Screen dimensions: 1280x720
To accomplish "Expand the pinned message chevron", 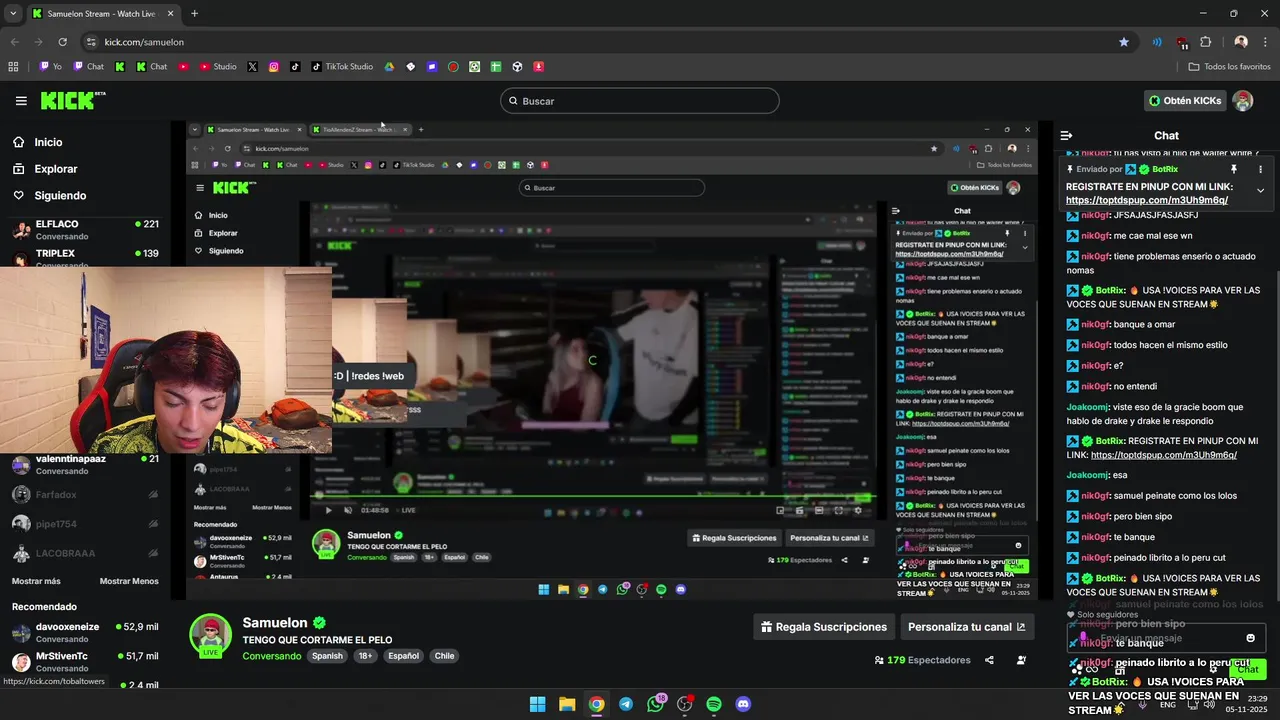I will 1260,190.
